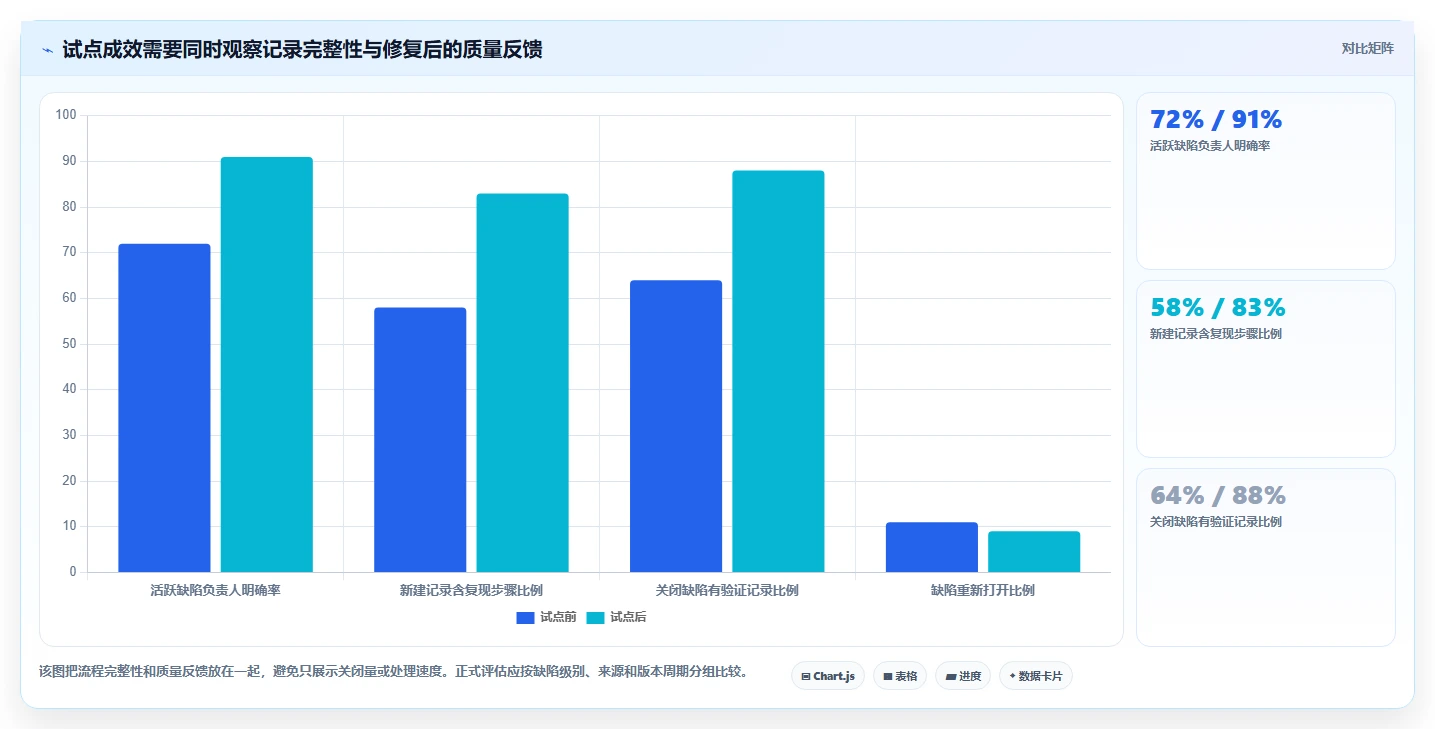Select the 进度 tag
The image size is (1435, 729).
coord(963,676)
